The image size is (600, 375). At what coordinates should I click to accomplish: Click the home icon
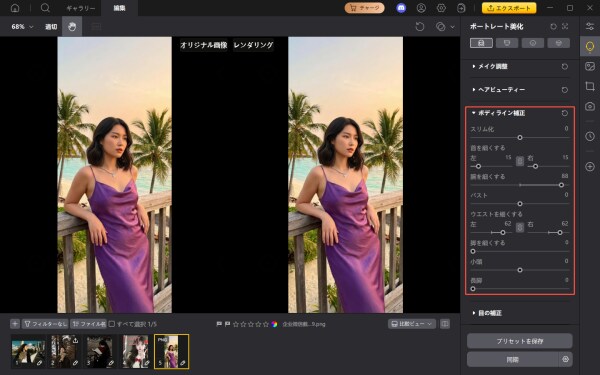[15, 8]
